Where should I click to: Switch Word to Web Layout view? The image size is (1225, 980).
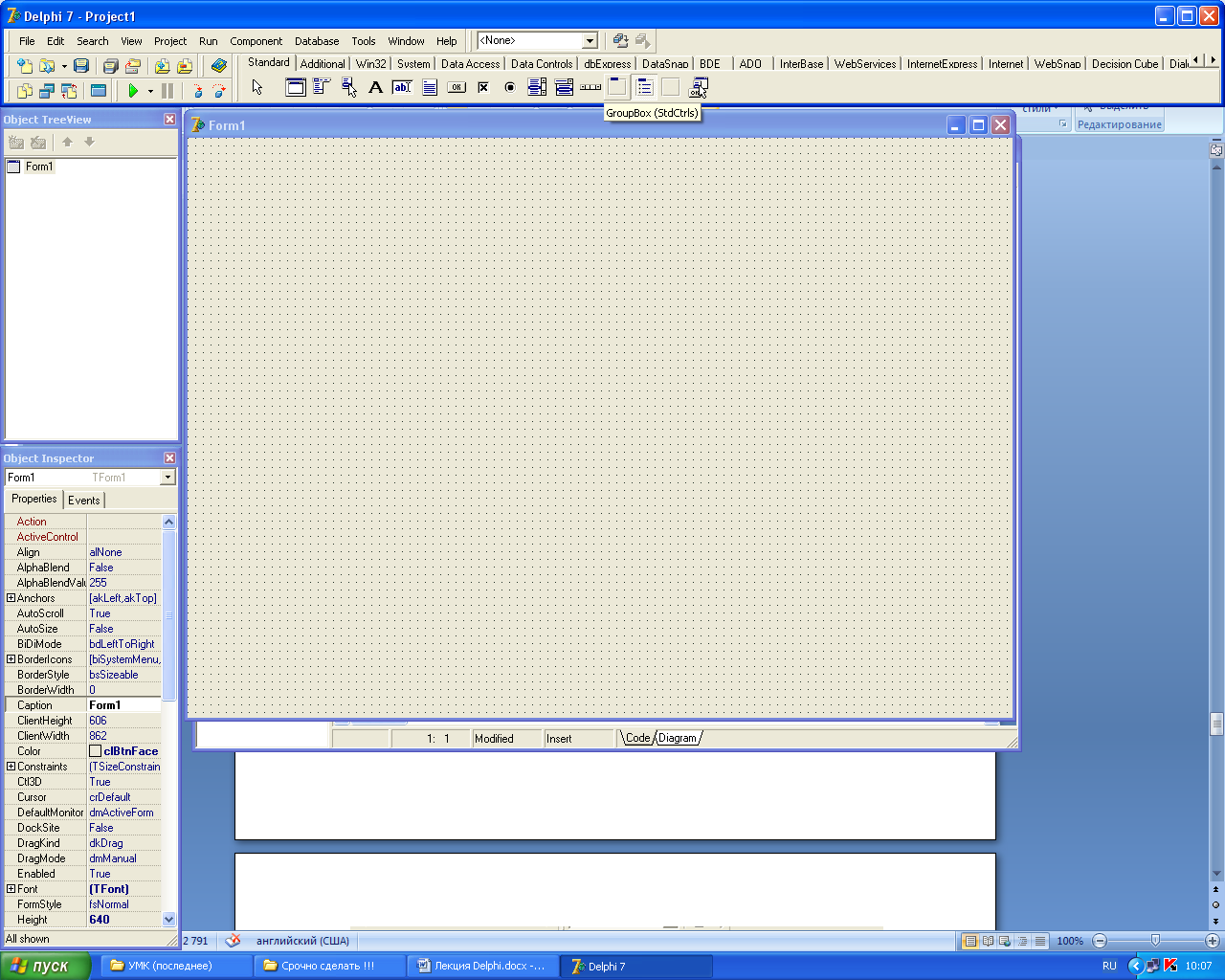point(1005,941)
